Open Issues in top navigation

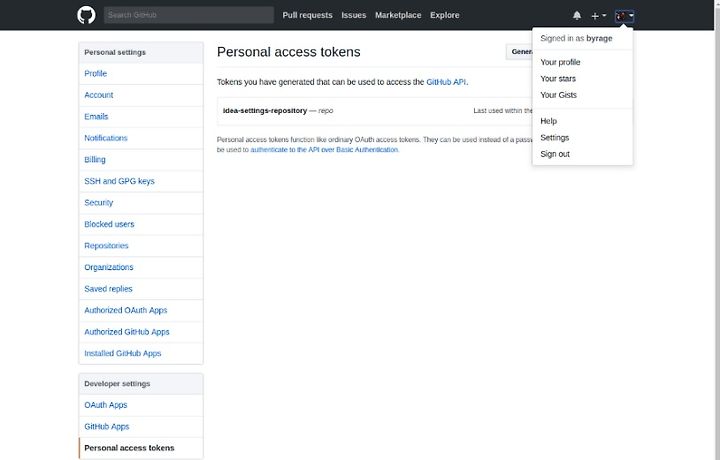354,15
